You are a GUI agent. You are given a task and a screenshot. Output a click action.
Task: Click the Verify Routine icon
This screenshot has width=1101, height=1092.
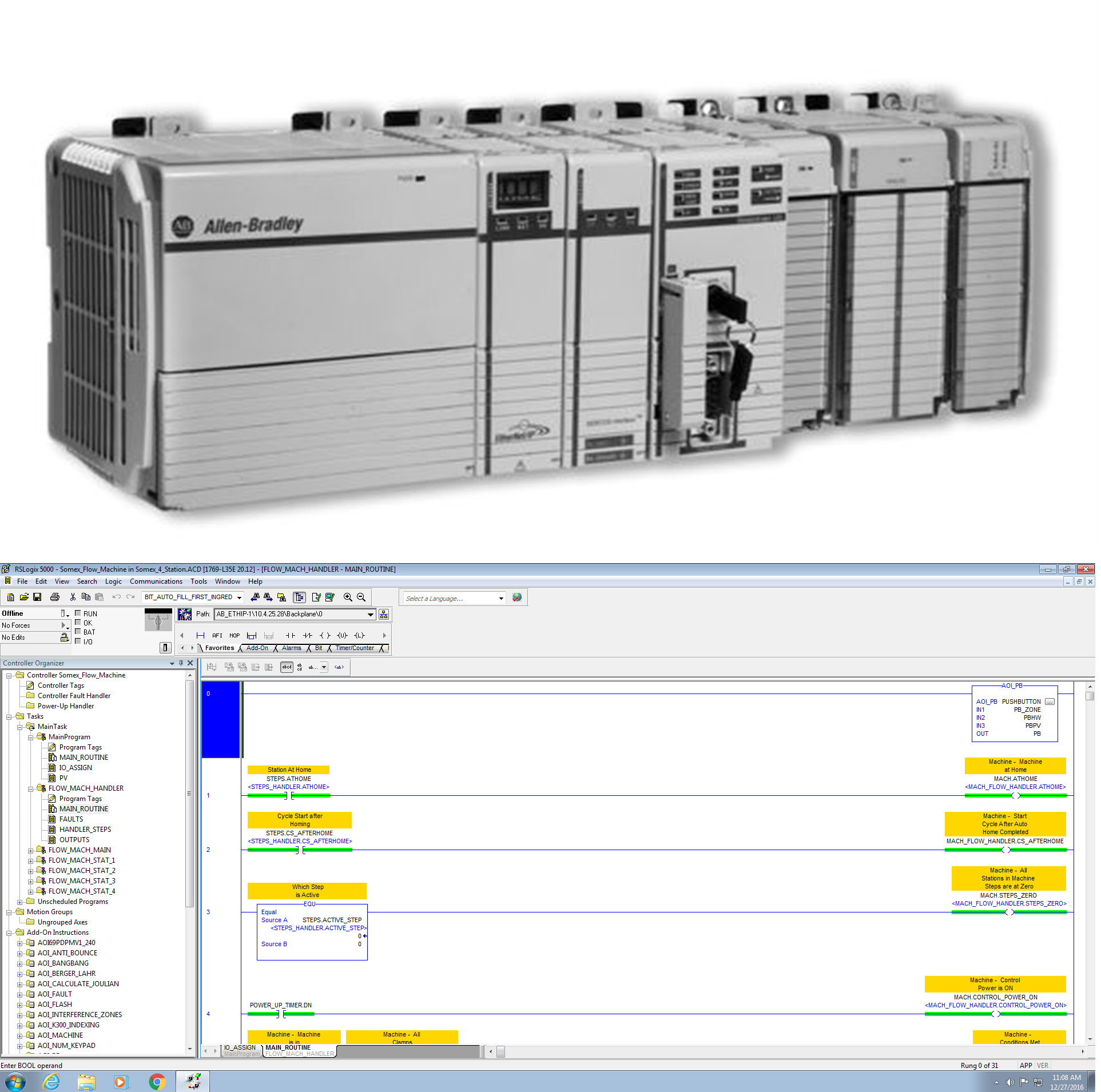point(316,597)
